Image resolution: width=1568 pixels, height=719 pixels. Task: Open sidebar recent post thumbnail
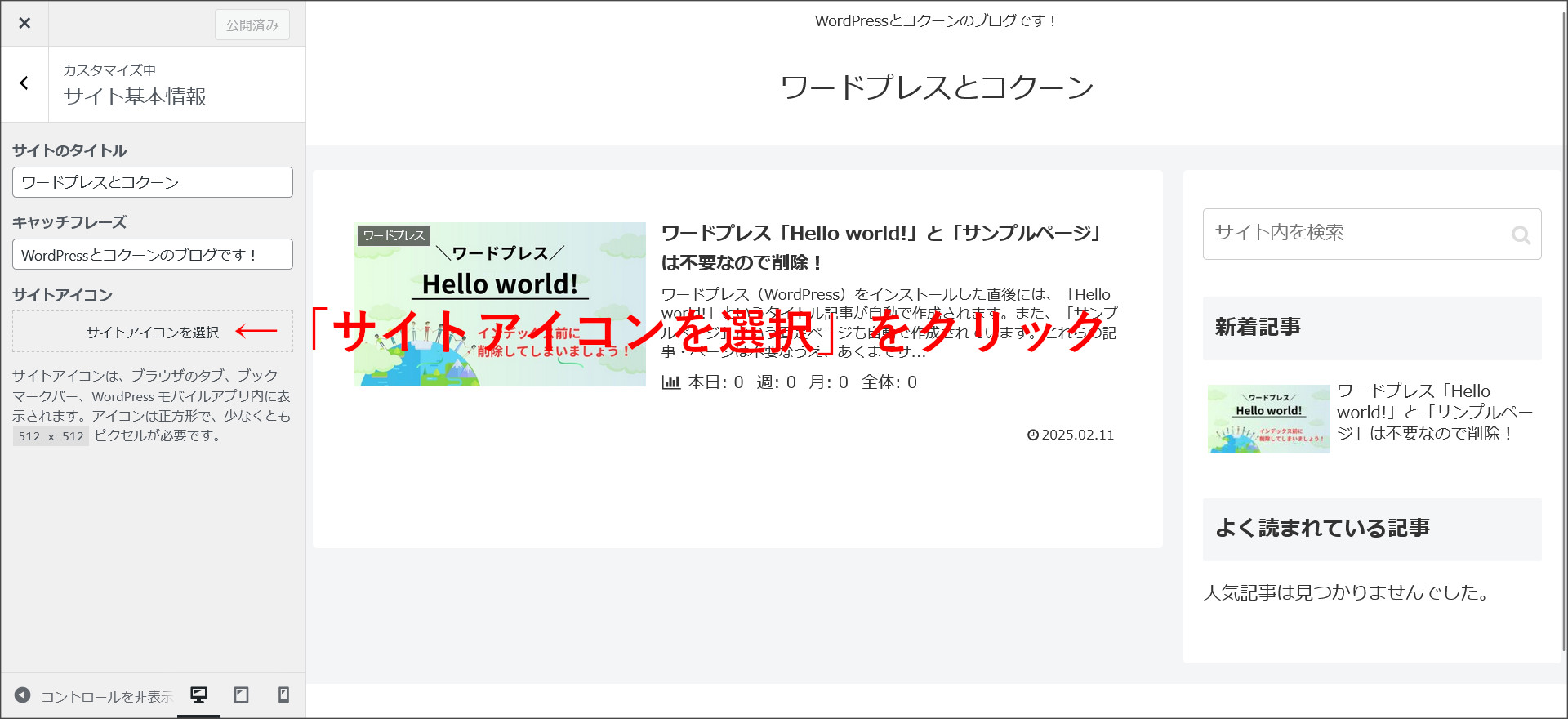click(x=1268, y=419)
